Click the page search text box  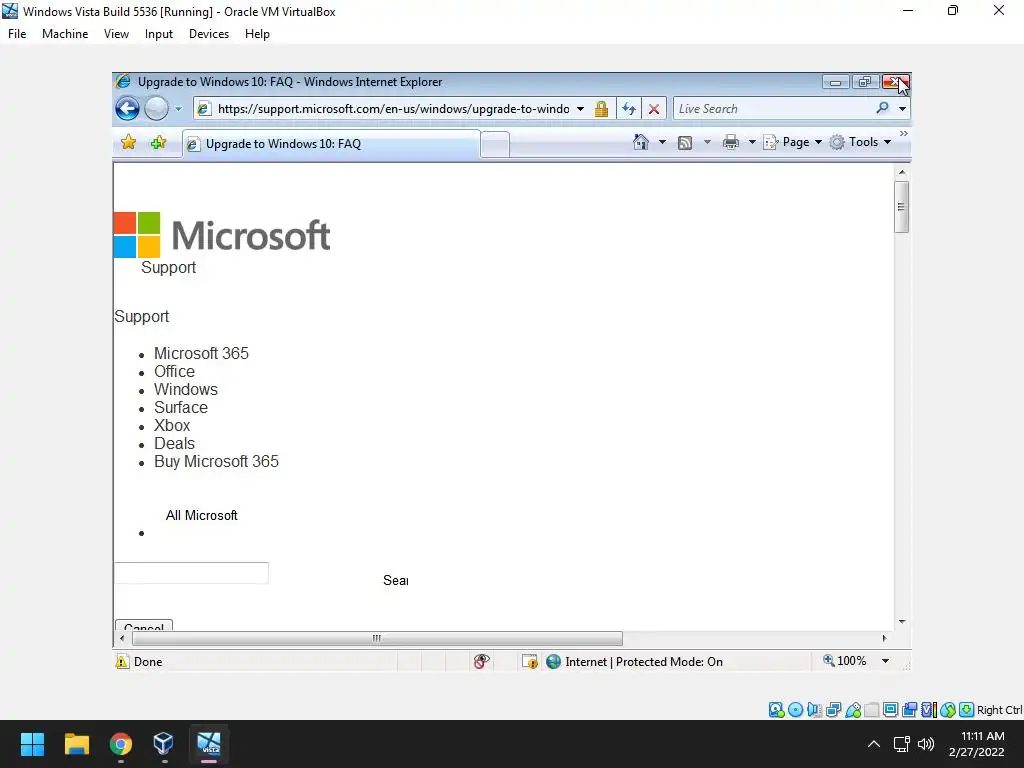(191, 573)
